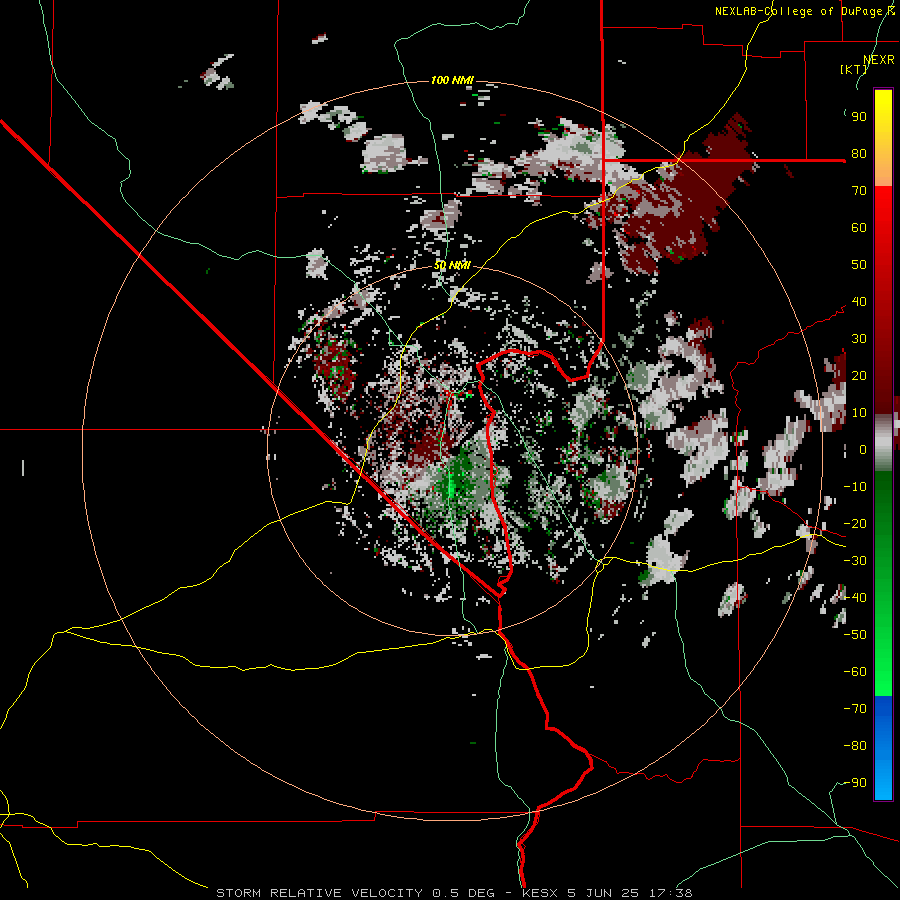Select the 50 NMI range ring label
Viewport: 900px width, 900px height.
coord(452,265)
